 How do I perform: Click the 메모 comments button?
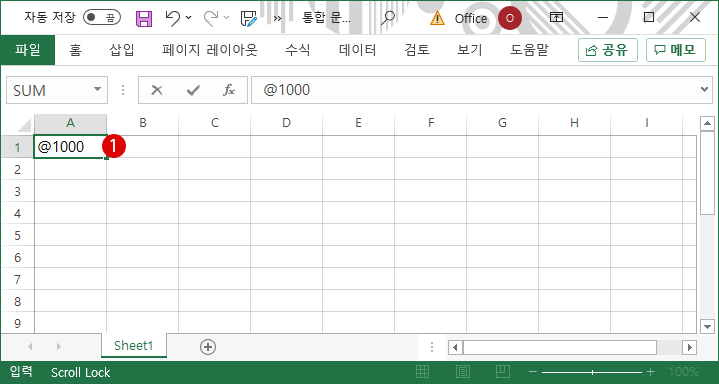click(676, 50)
